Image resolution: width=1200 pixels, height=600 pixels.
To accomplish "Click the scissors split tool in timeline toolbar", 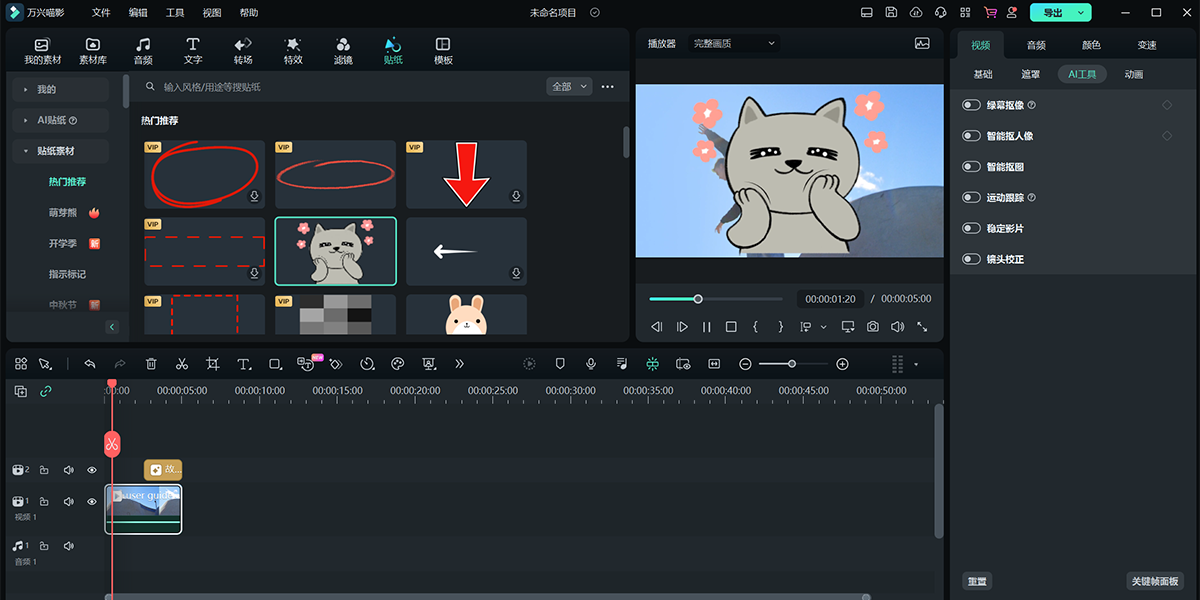I will pos(181,363).
